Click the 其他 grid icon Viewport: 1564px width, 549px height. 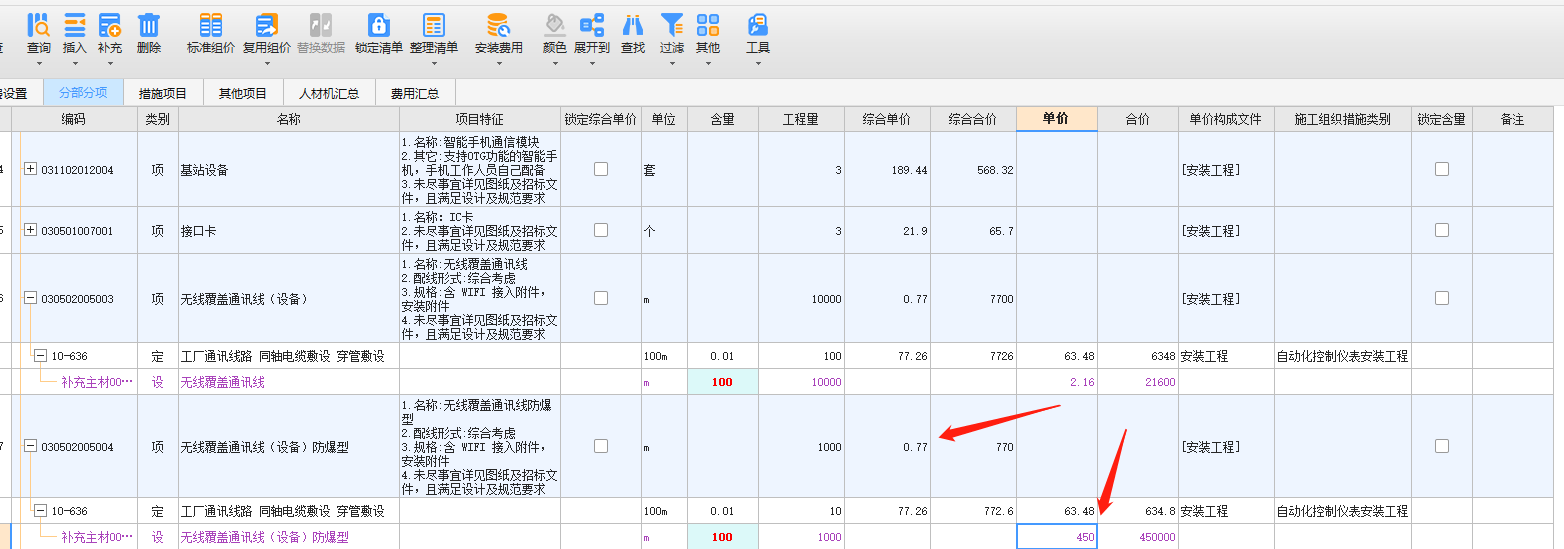[708, 25]
